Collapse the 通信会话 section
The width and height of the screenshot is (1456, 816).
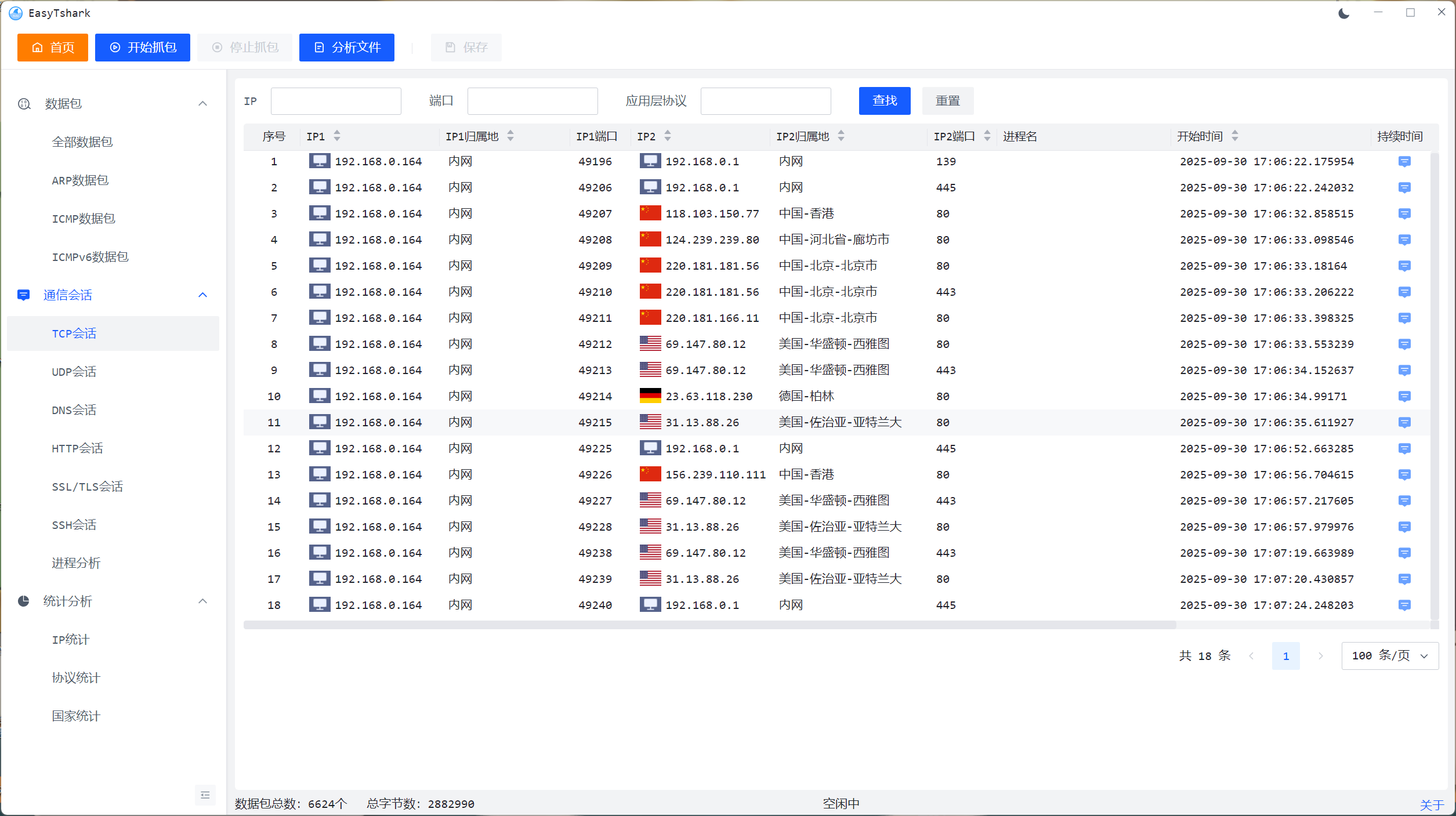tap(202, 295)
